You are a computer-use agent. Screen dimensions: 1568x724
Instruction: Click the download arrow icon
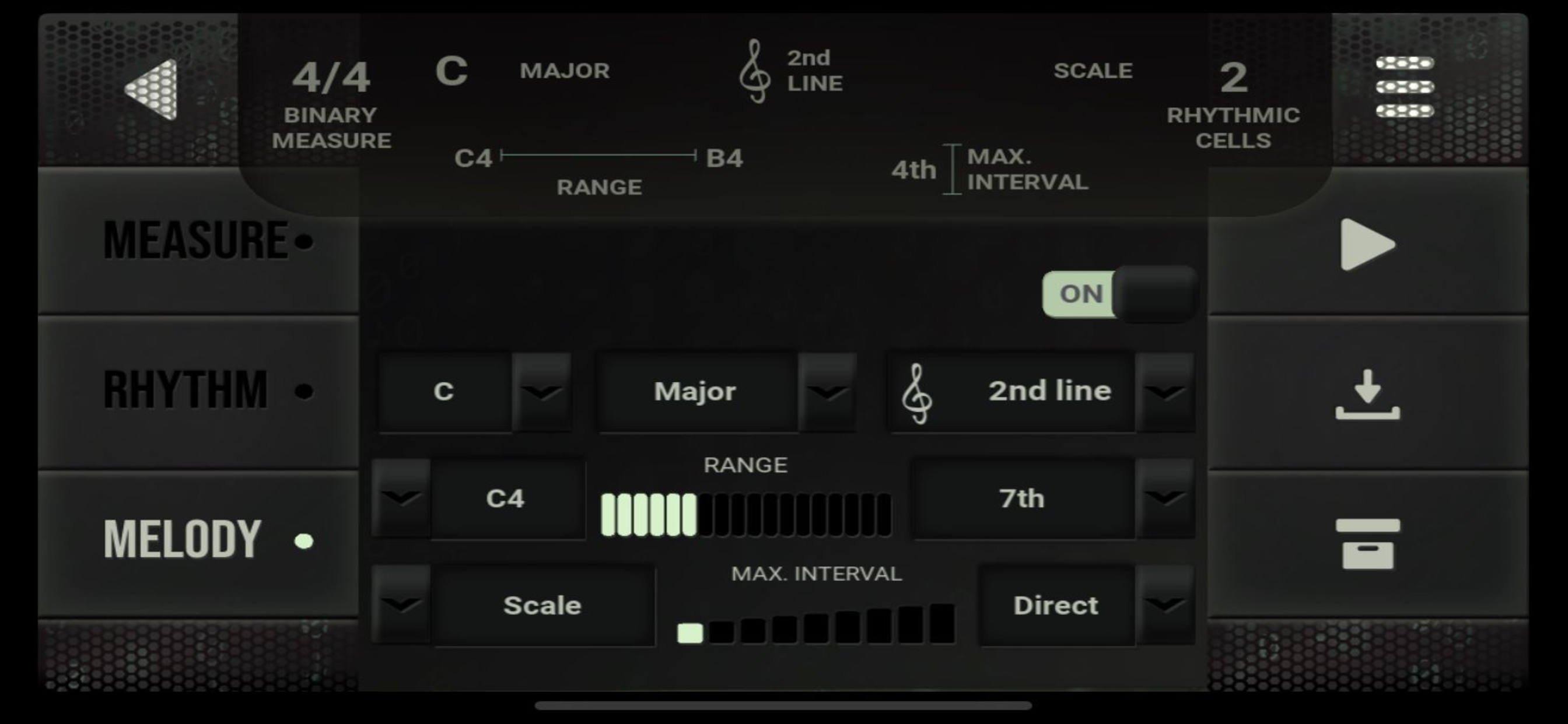coord(1367,394)
